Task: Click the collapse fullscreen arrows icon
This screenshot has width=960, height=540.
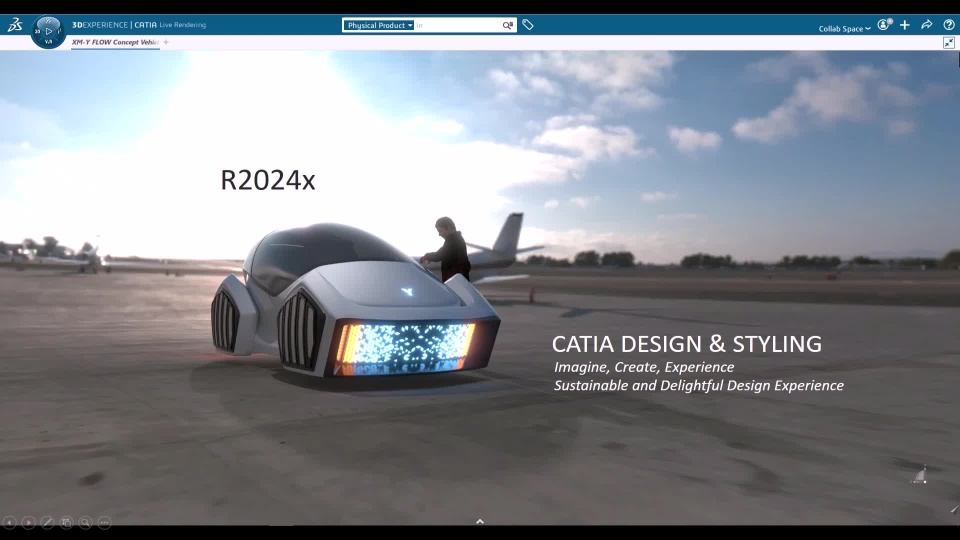Action: [x=948, y=42]
